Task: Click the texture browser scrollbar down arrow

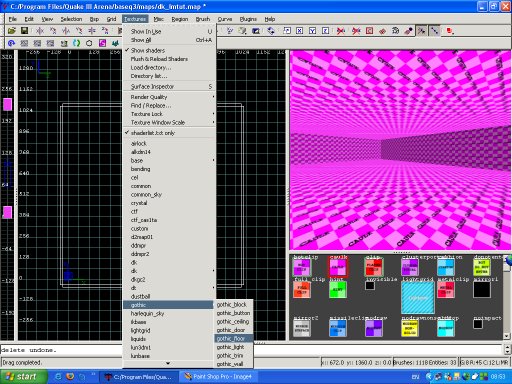Action: click(x=507, y=336)
